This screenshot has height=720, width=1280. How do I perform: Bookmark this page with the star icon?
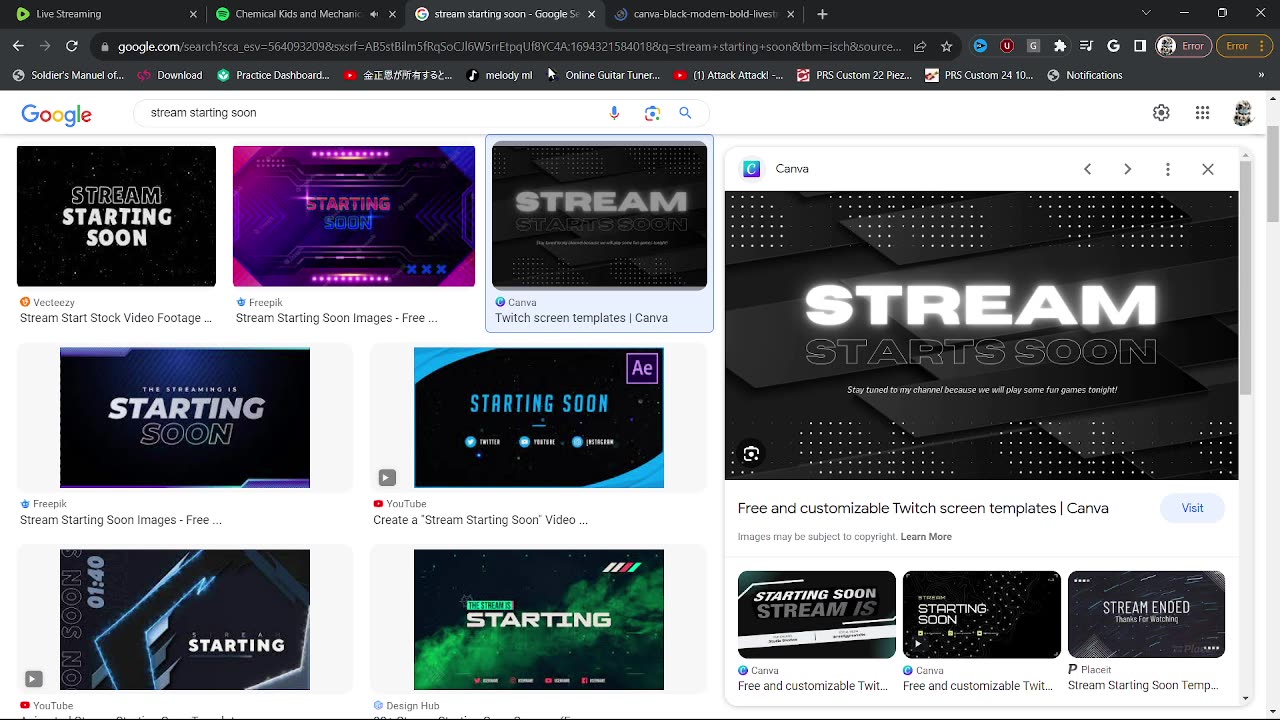946,46
